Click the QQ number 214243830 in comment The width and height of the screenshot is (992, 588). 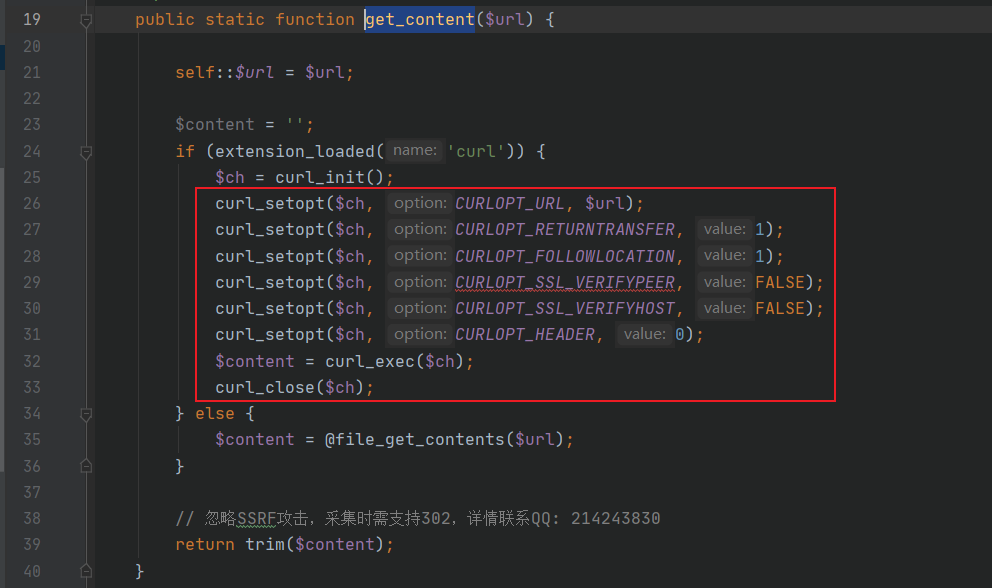616,519
